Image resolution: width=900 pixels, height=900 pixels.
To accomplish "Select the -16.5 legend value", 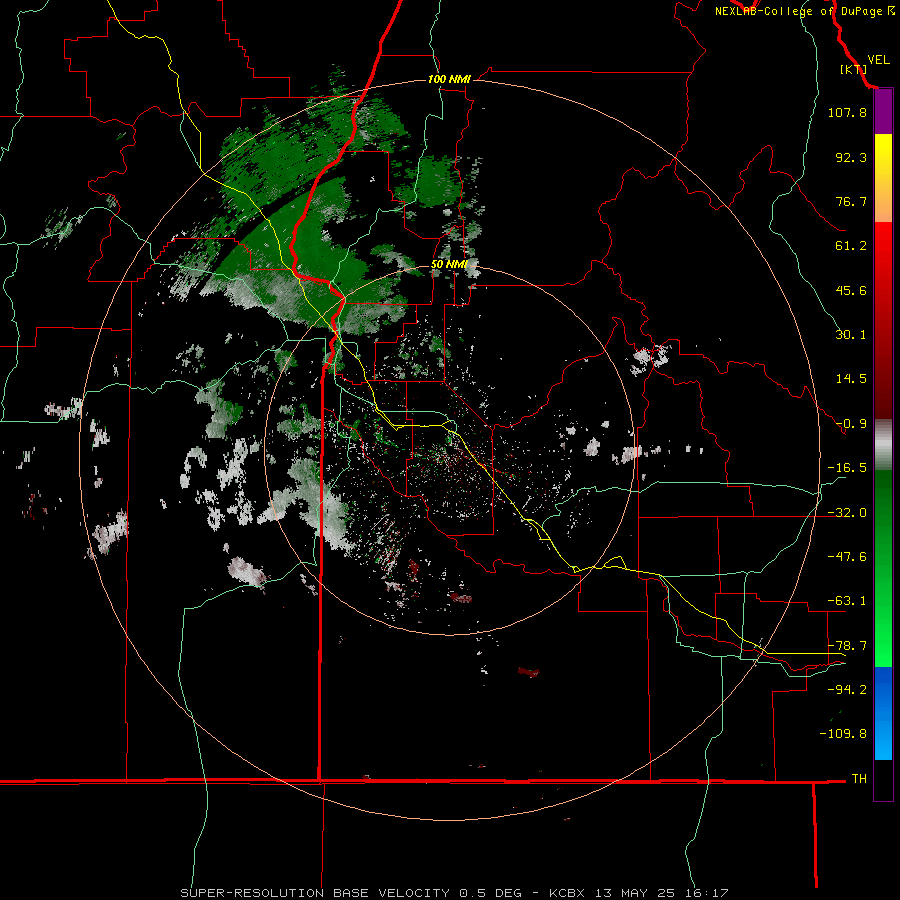I will click(x=847, y=468).
